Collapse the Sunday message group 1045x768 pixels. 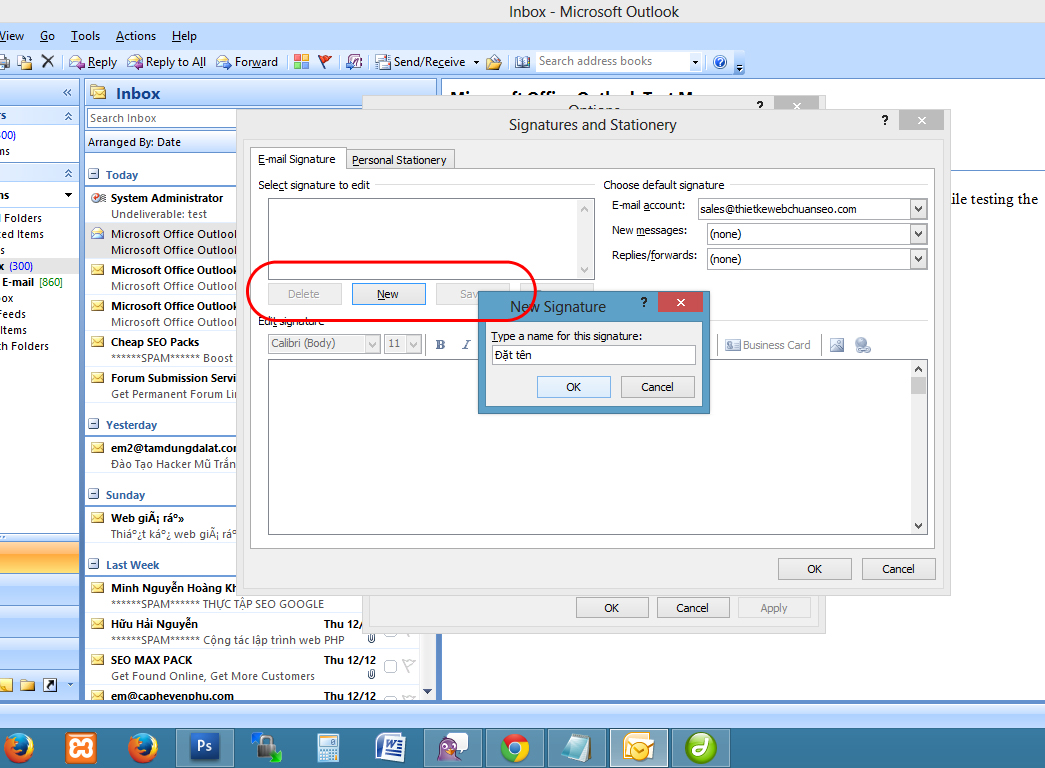(93, 495)
